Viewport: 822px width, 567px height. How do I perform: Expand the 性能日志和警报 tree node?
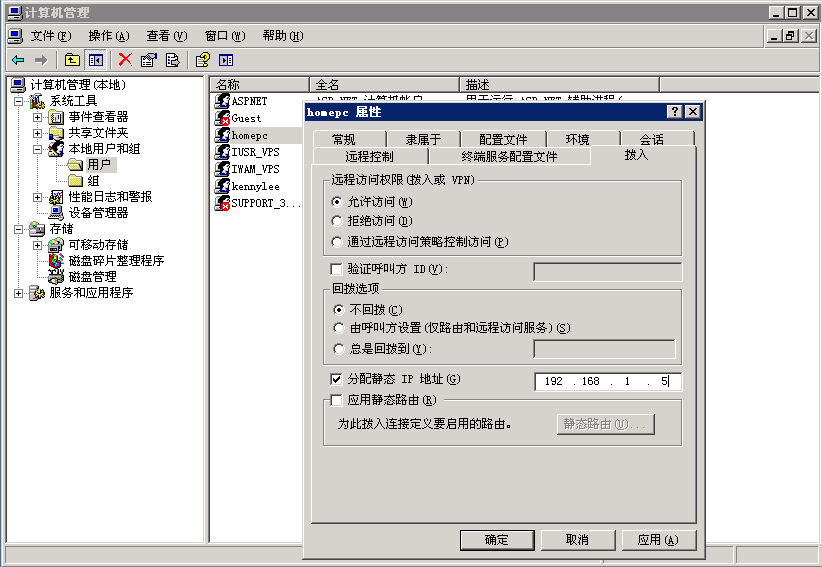pyautogui.click(x=37, y=197)
